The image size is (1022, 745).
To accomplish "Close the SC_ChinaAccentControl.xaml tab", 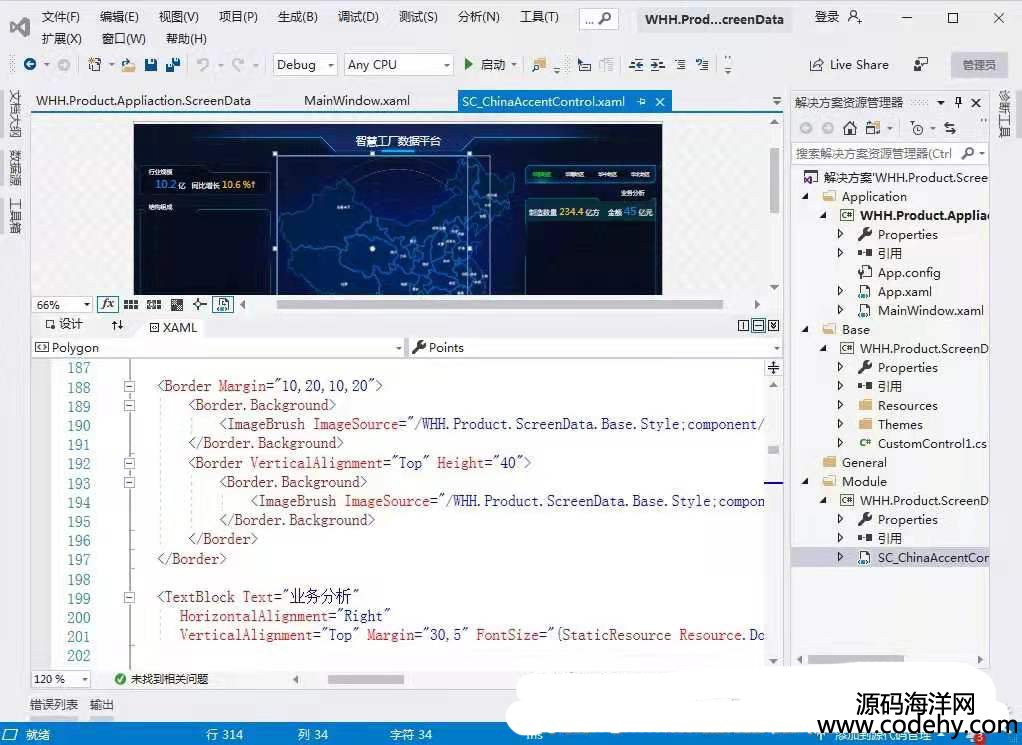I will click(x=660, y=102).
